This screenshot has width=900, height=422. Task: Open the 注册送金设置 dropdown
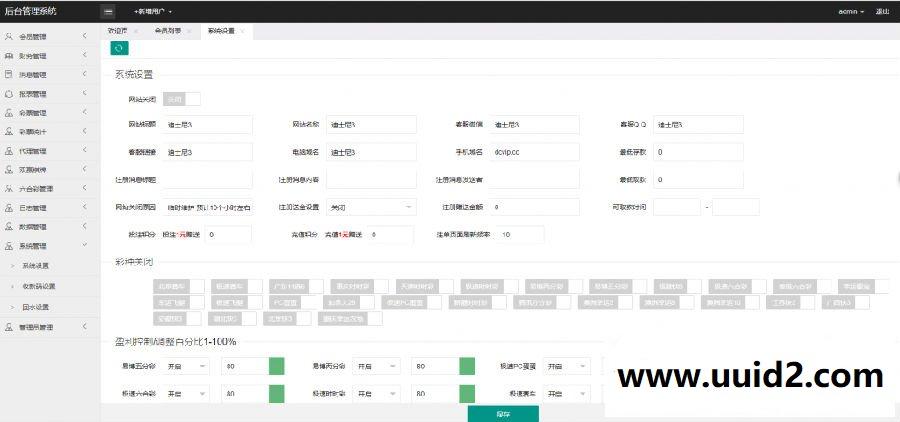pos(371,207)
